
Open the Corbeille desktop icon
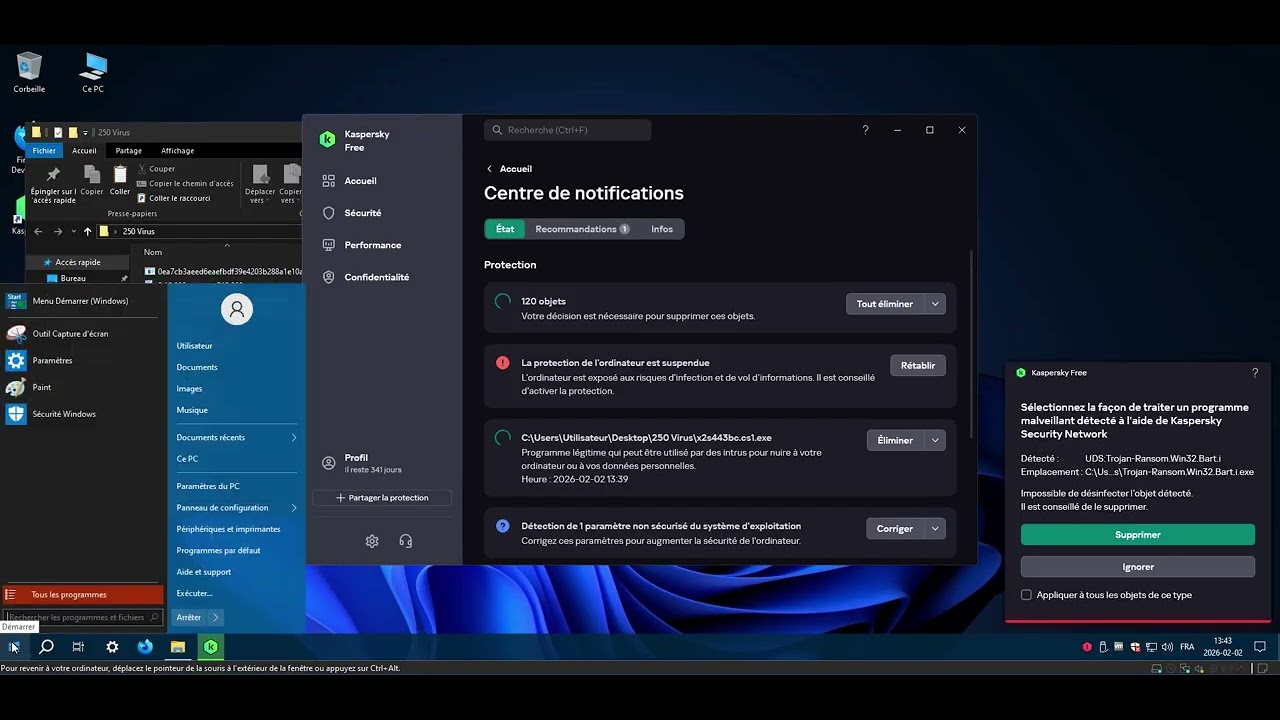(29, 72)
